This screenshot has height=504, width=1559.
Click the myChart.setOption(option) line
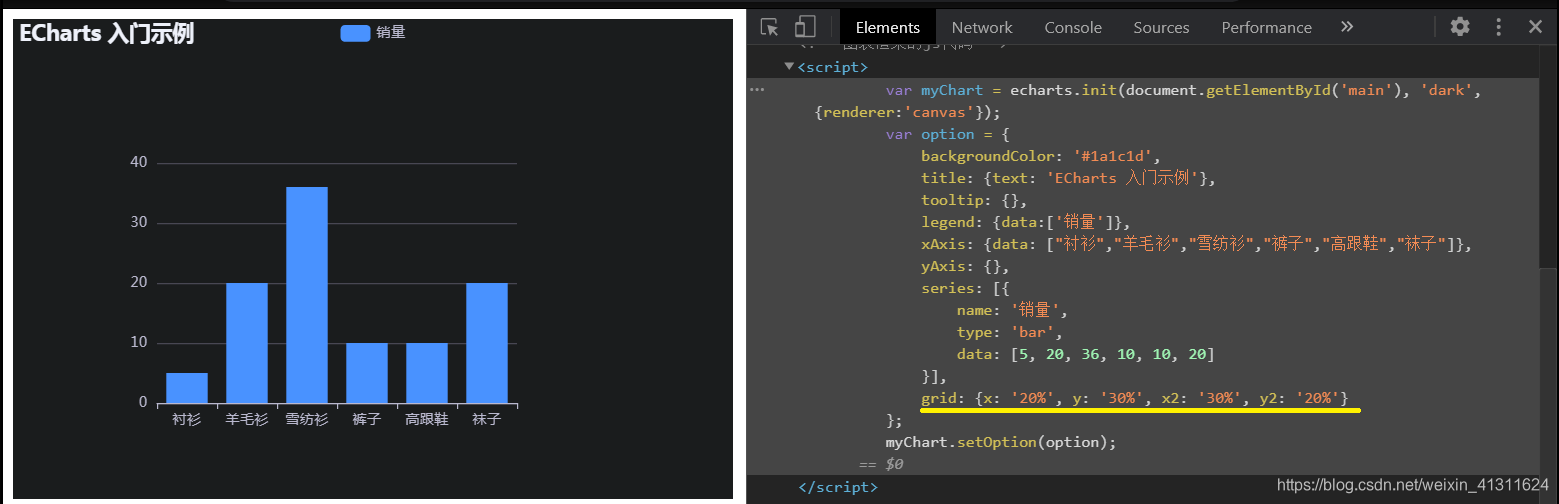point(1000,442)
